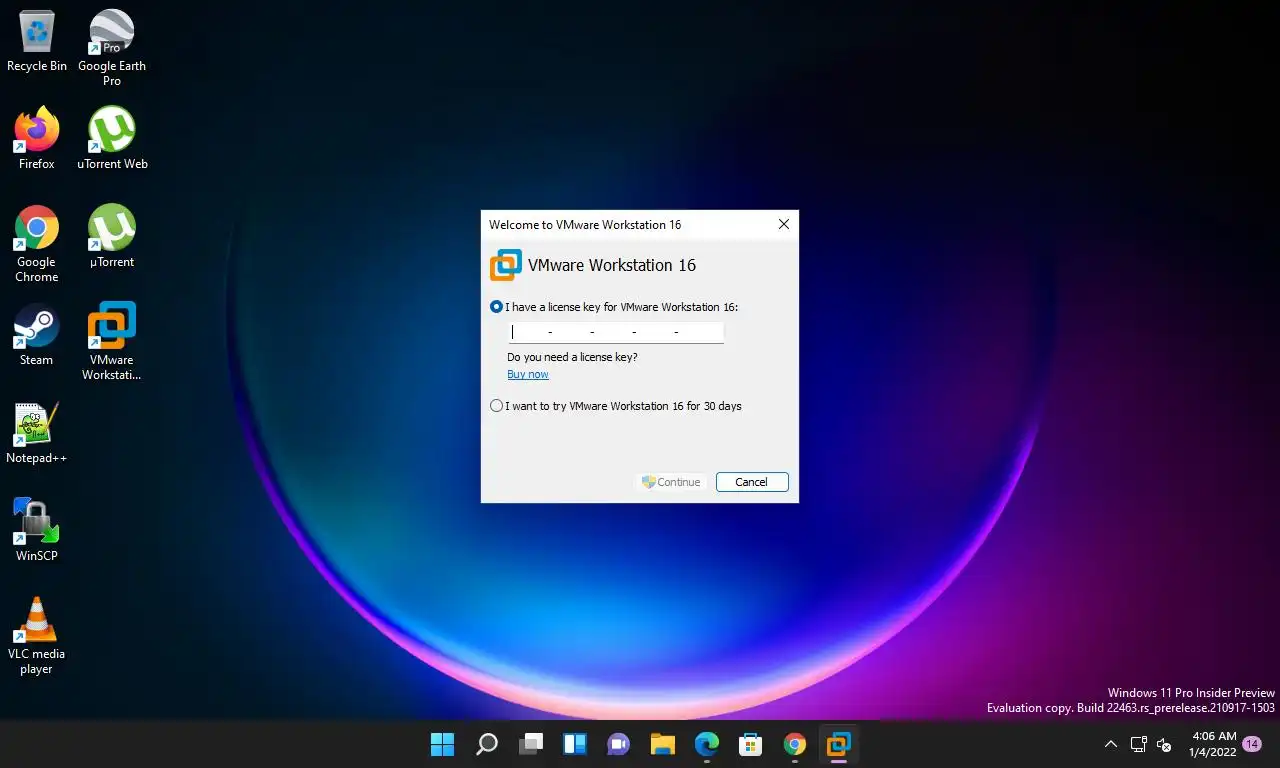Viewport: 1280px width, 768px height.
Task: Show hidden system tray icons
Action: (1111, 744)
